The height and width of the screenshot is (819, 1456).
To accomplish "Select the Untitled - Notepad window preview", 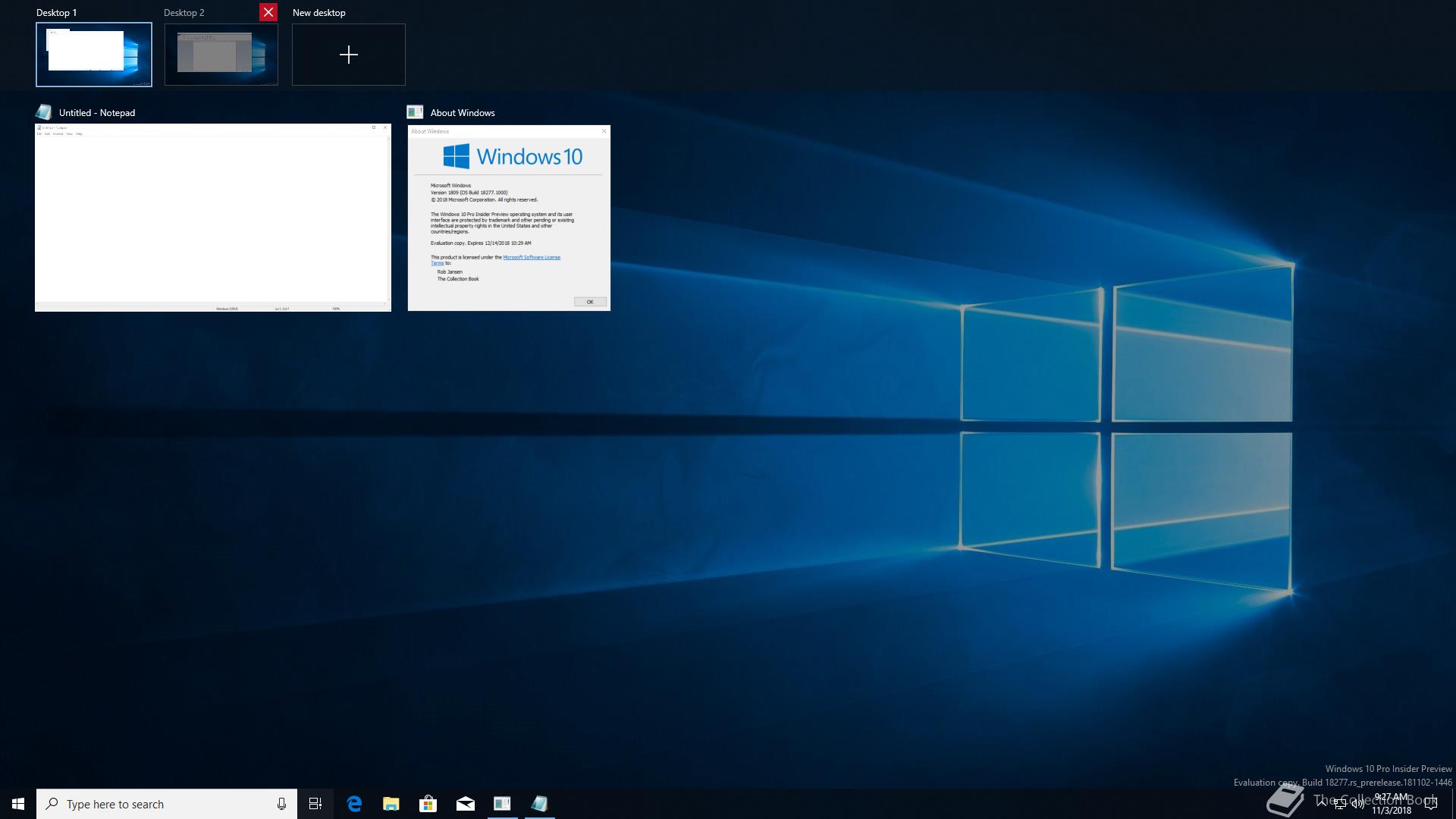I will (x=213, y=218).
